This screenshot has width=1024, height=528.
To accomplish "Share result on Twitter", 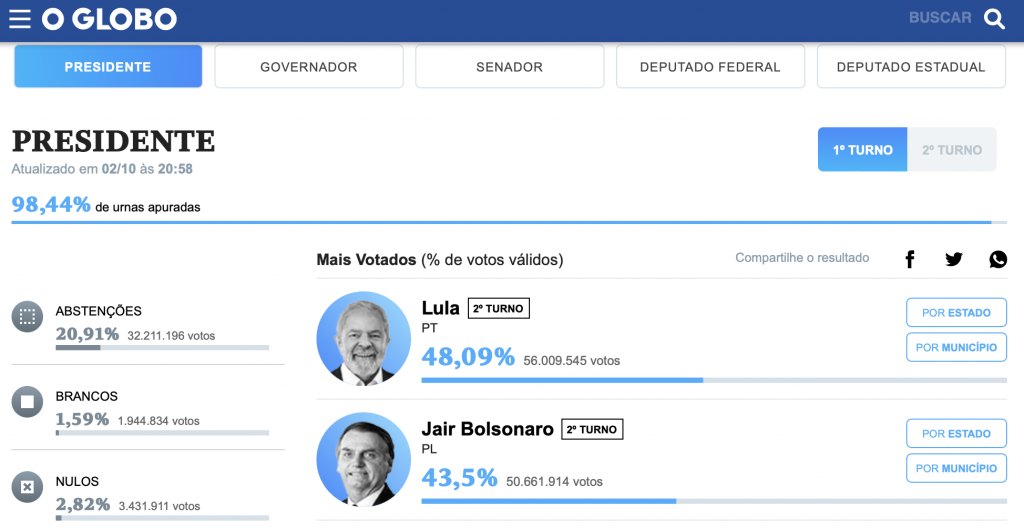I will 954,259.
